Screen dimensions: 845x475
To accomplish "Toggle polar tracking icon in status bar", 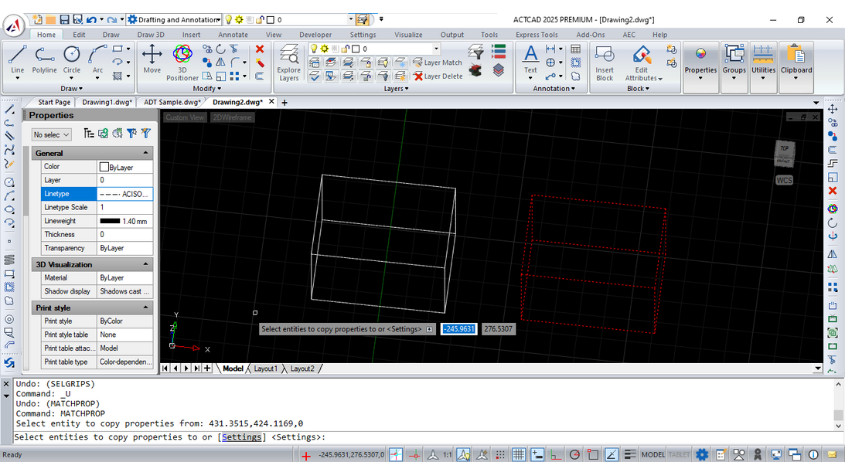I will [574, 455].
